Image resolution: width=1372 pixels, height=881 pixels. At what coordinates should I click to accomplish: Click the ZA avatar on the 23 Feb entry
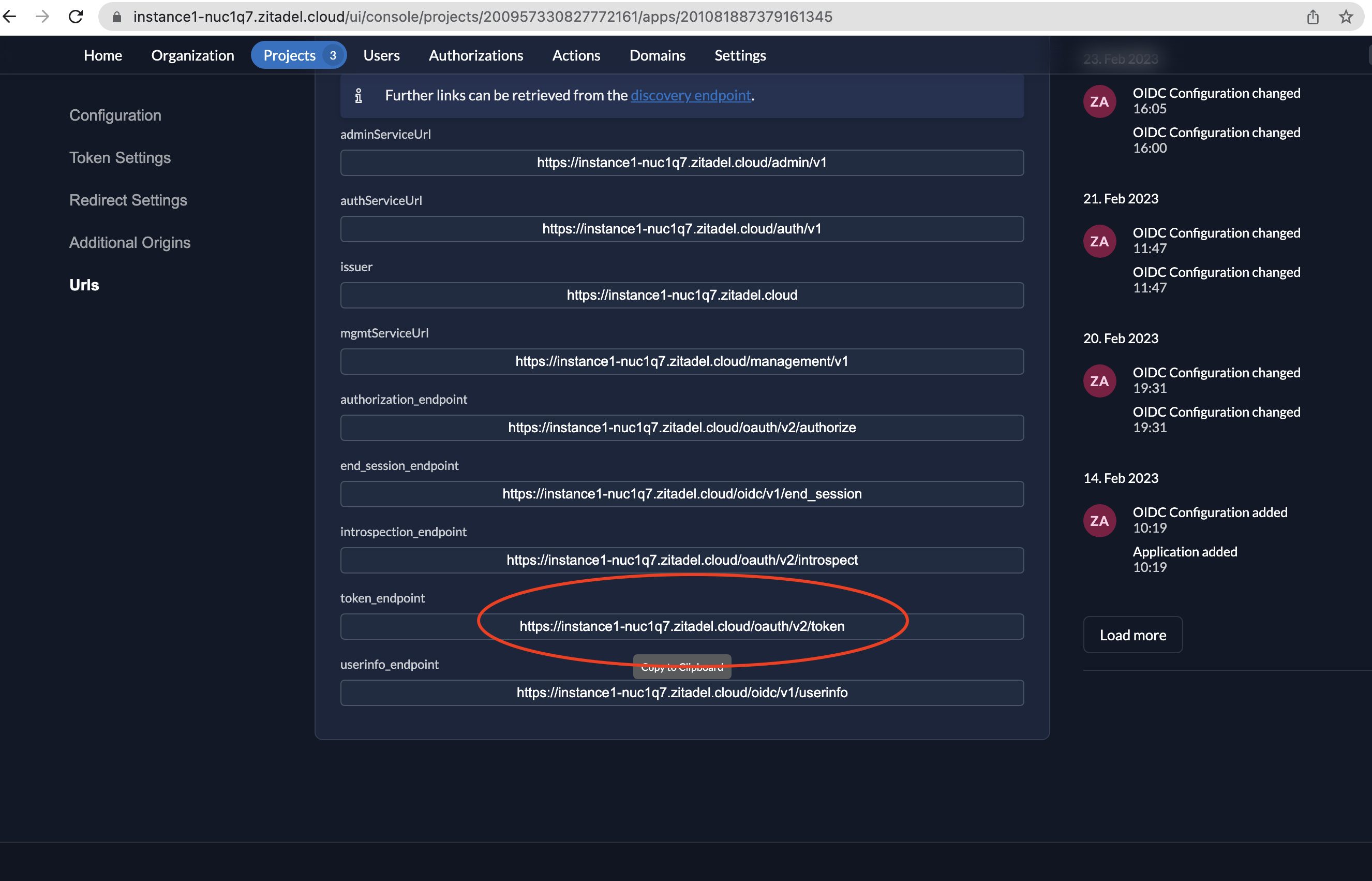pyautogui.click(x=1099, y=101)
